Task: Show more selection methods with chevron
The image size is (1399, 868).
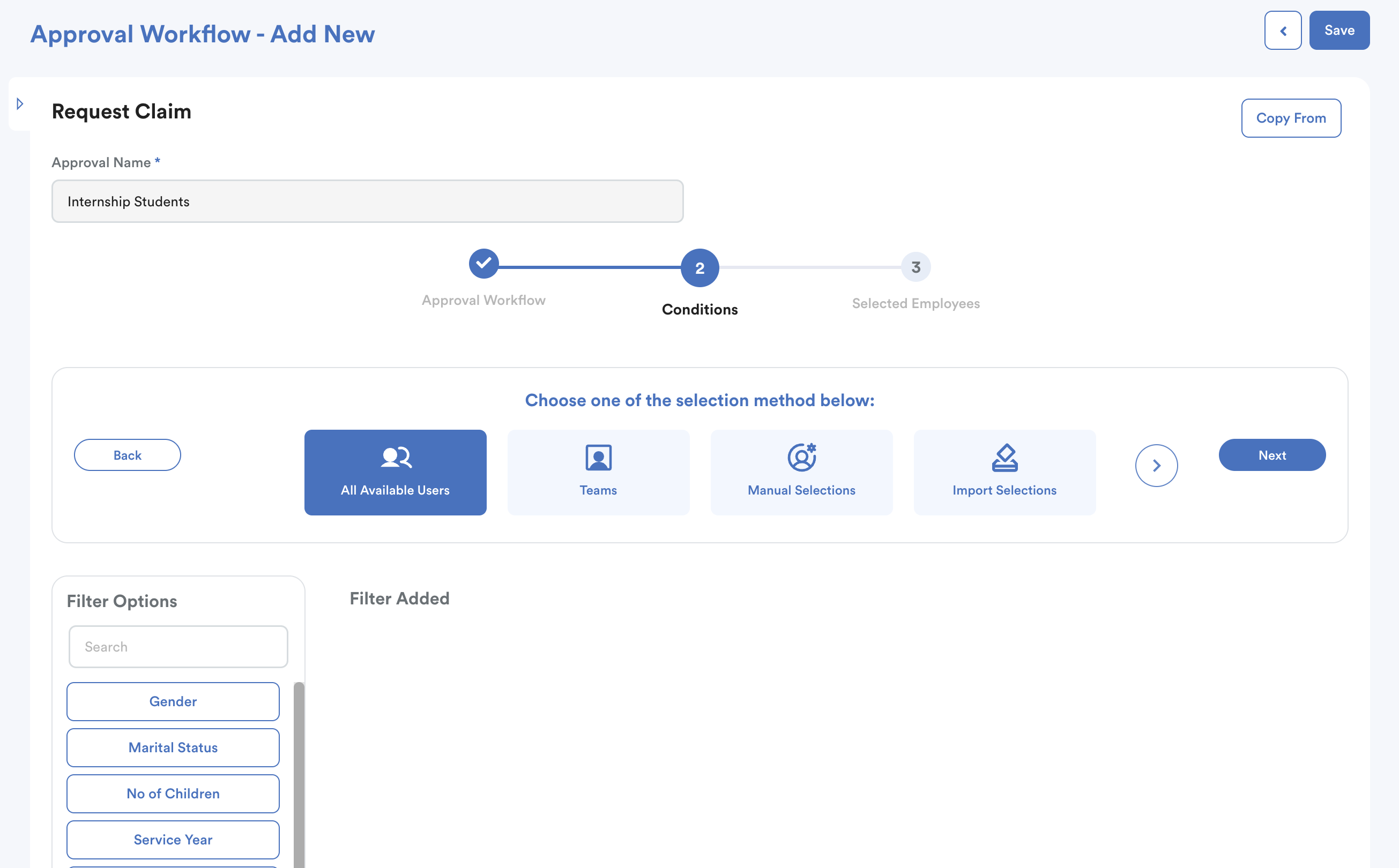Action: coord(1156,466)
